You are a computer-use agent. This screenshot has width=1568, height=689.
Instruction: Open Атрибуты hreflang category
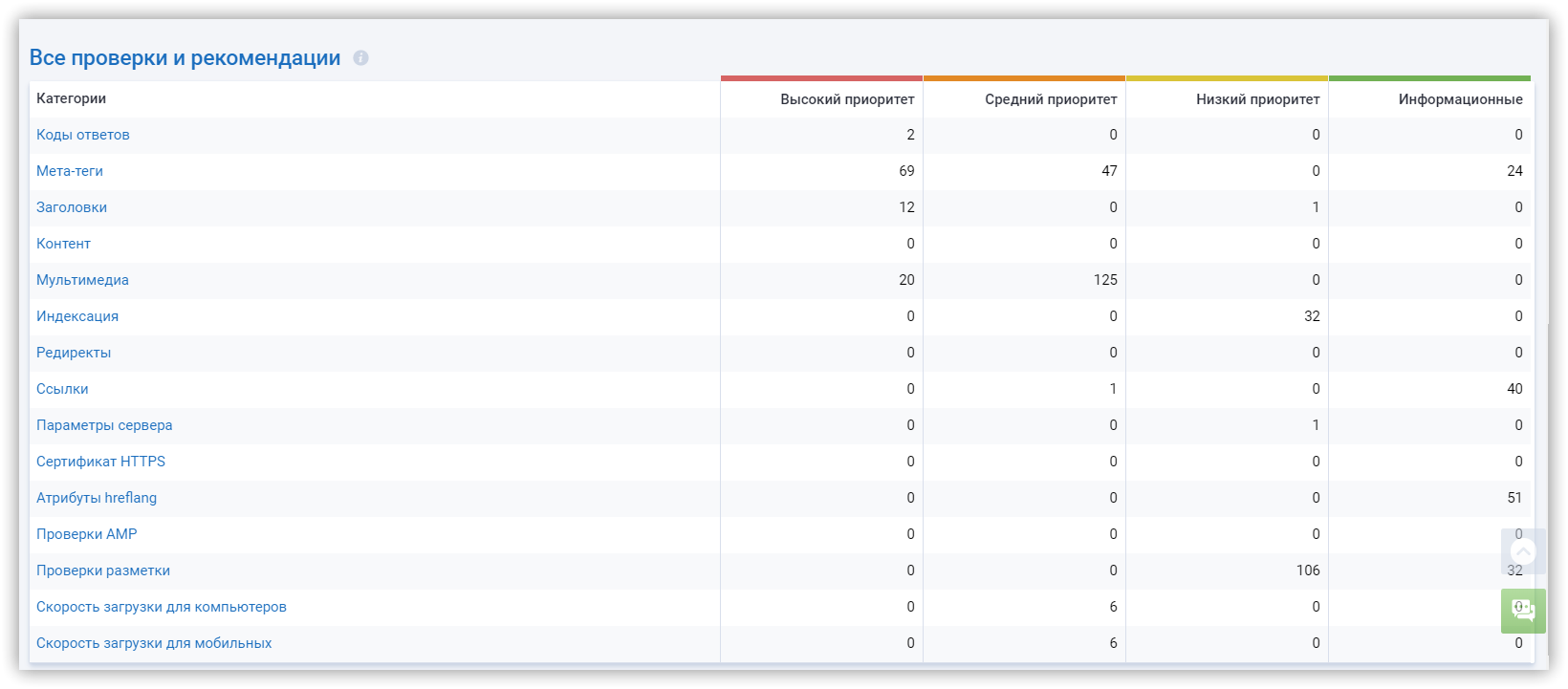[x=97, y=498]
